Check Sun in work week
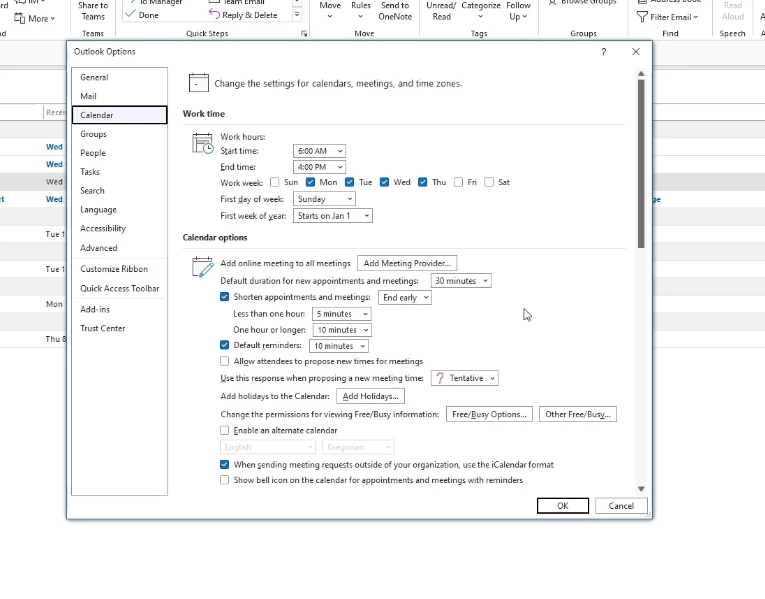 coord(275,182)
